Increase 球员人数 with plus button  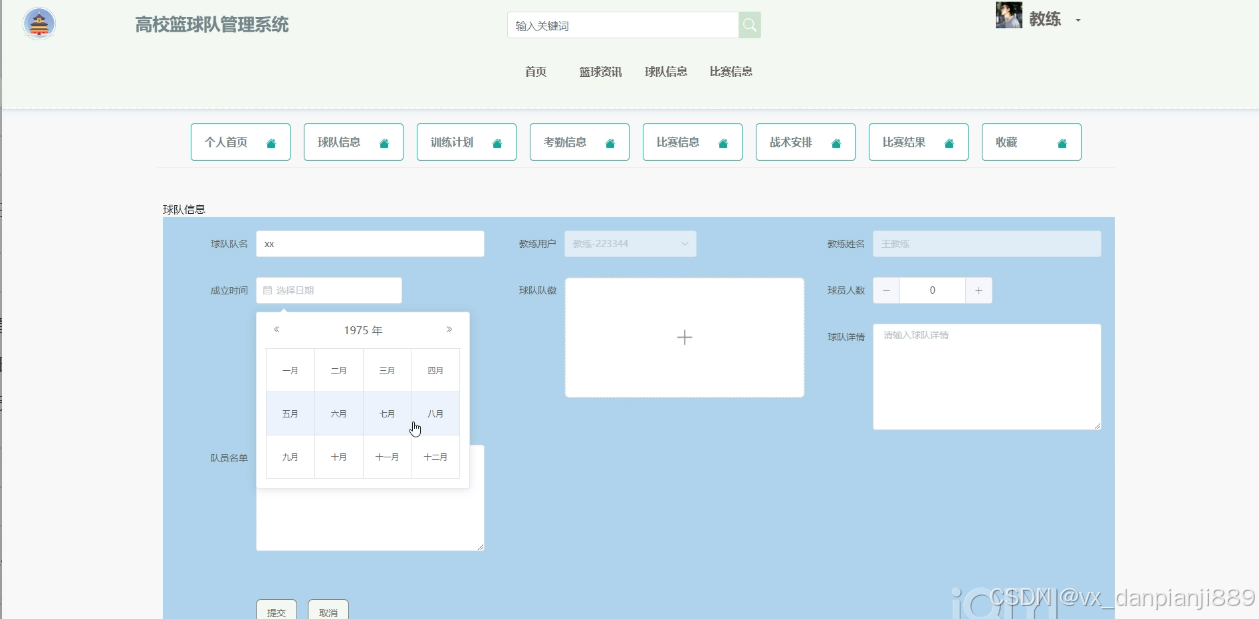point(978,290)
